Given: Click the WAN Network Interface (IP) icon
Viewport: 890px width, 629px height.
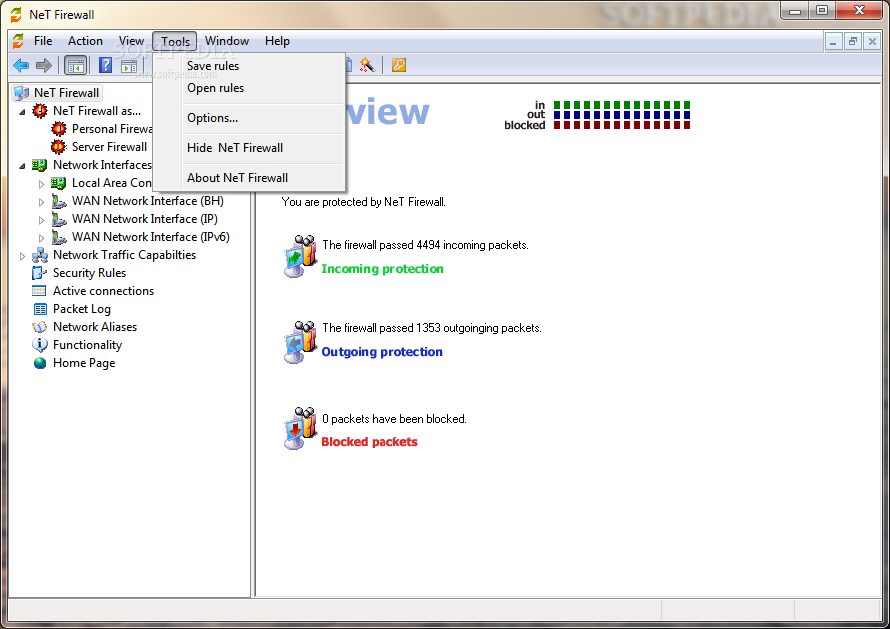Looking at the screenshot, I should click(58, 219).
